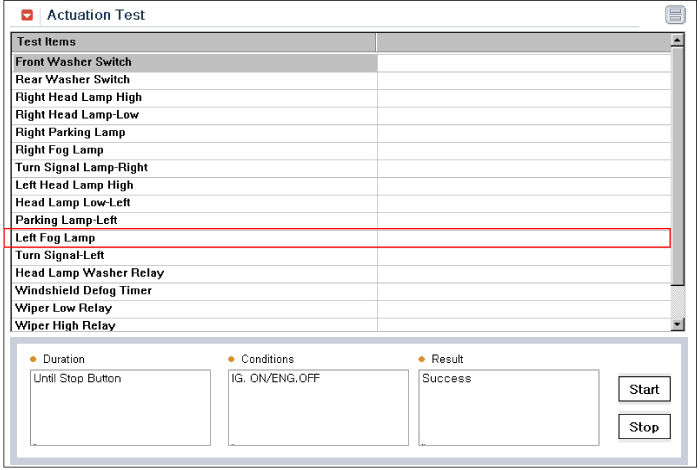Screen dimensions: 700x470
Task: Select Right Head Lamp-Low row
Action: click(342, 115)
